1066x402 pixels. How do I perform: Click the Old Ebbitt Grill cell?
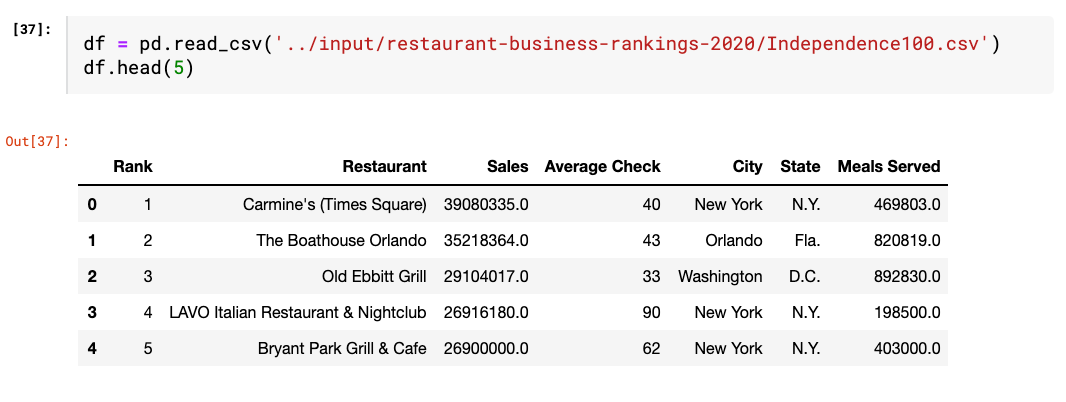374,276
